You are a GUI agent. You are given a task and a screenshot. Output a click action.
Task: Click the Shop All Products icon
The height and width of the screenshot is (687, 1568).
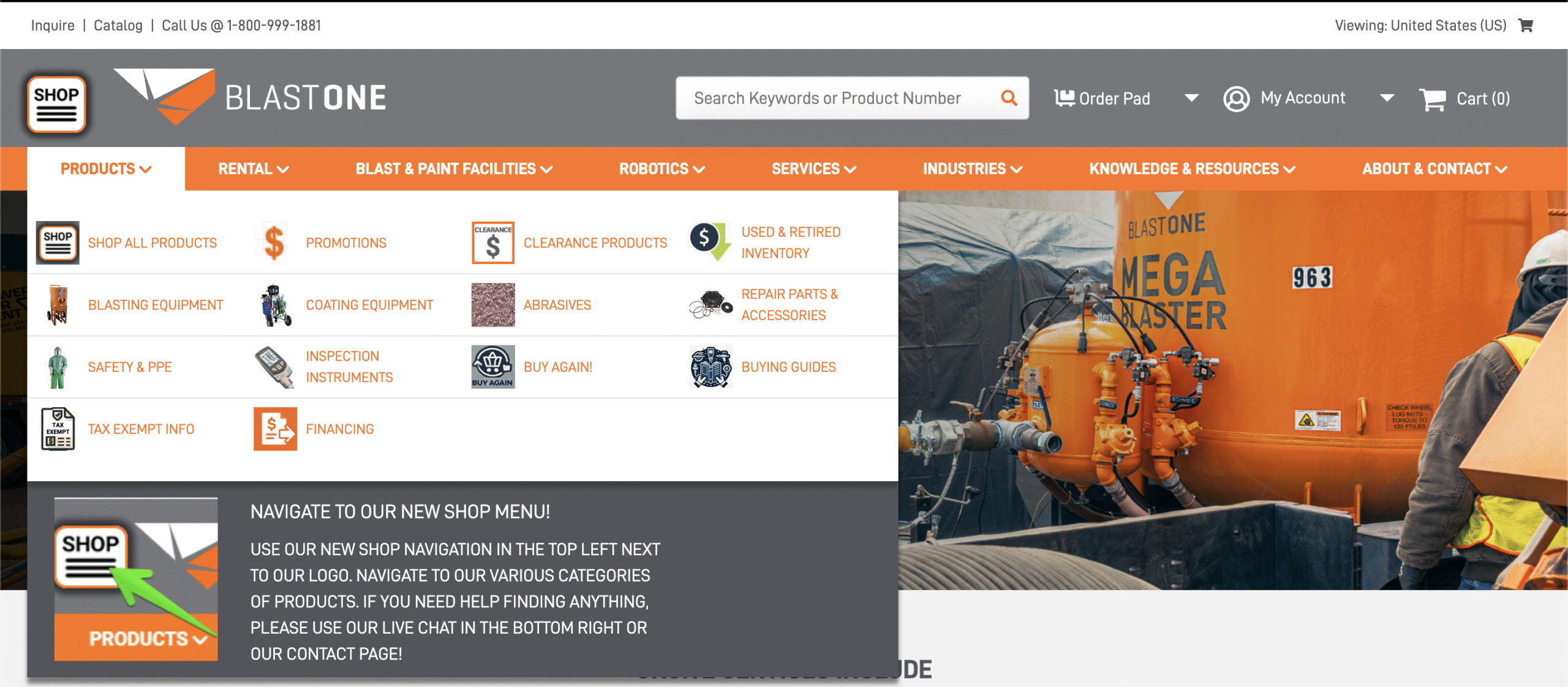(58, 242)
